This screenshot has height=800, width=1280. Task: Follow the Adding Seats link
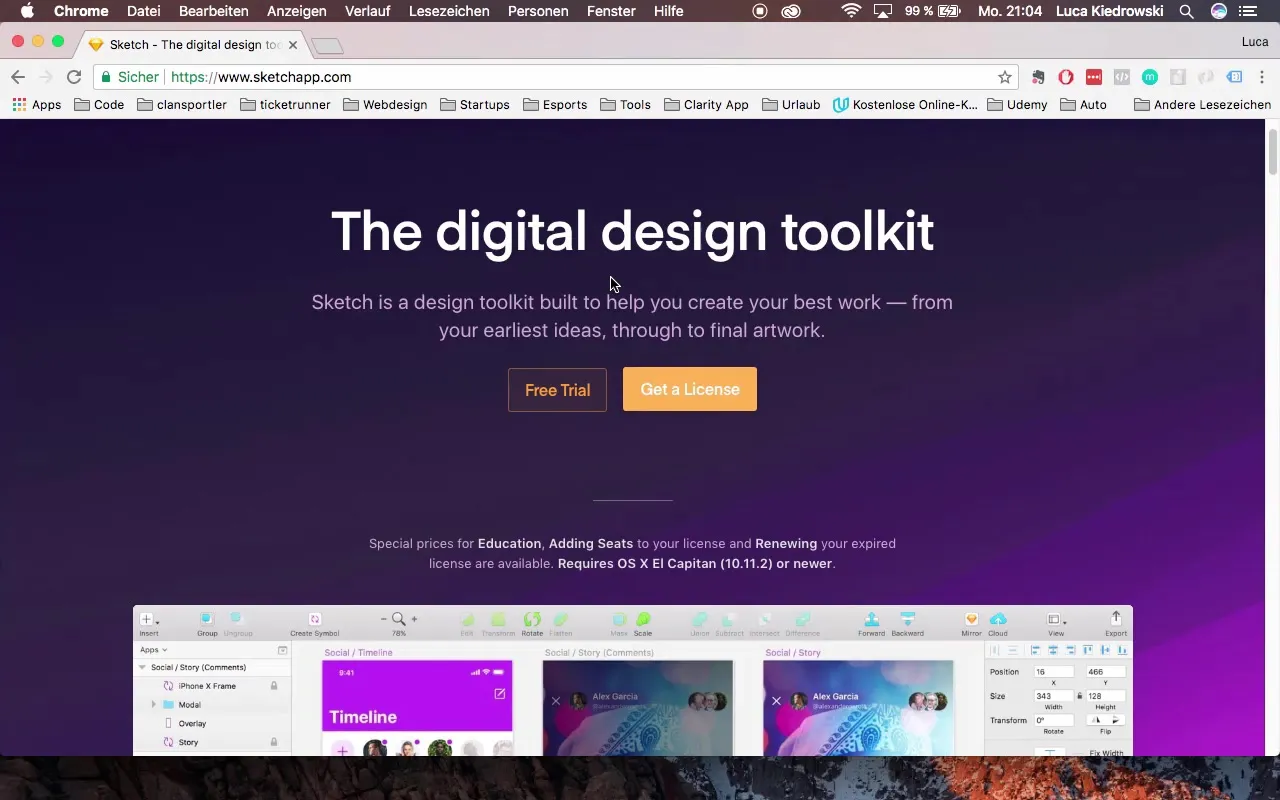[591, 543]
